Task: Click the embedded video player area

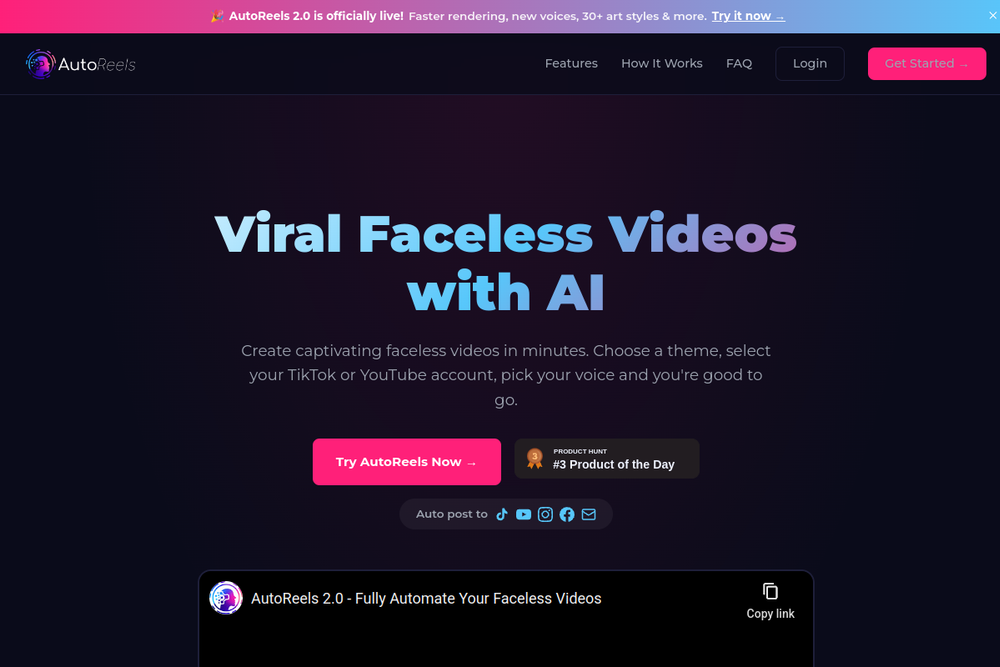Action: click(x=506, y=619)
